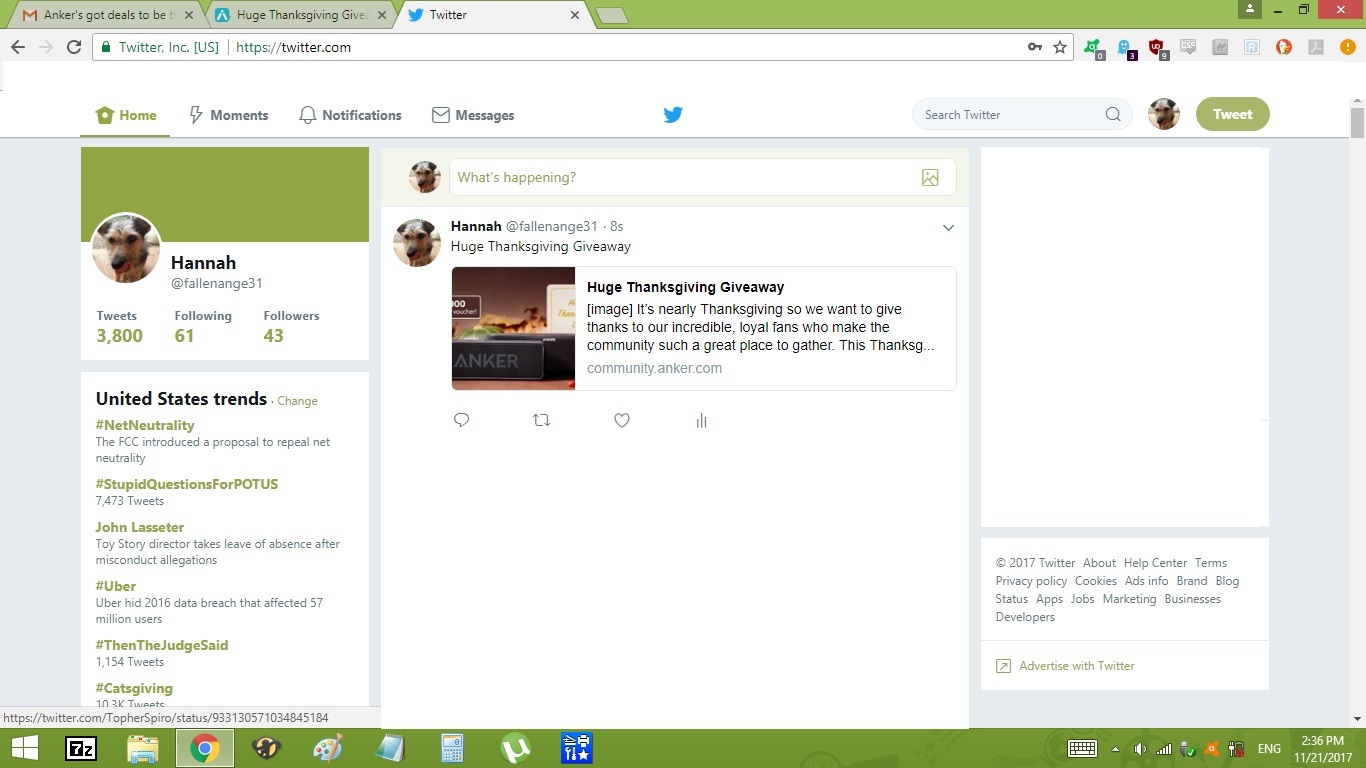Open the #StupidQuestionsForPOTUS trend
The height and width of the screenshot is (768, 1366).
click(187, 484)
